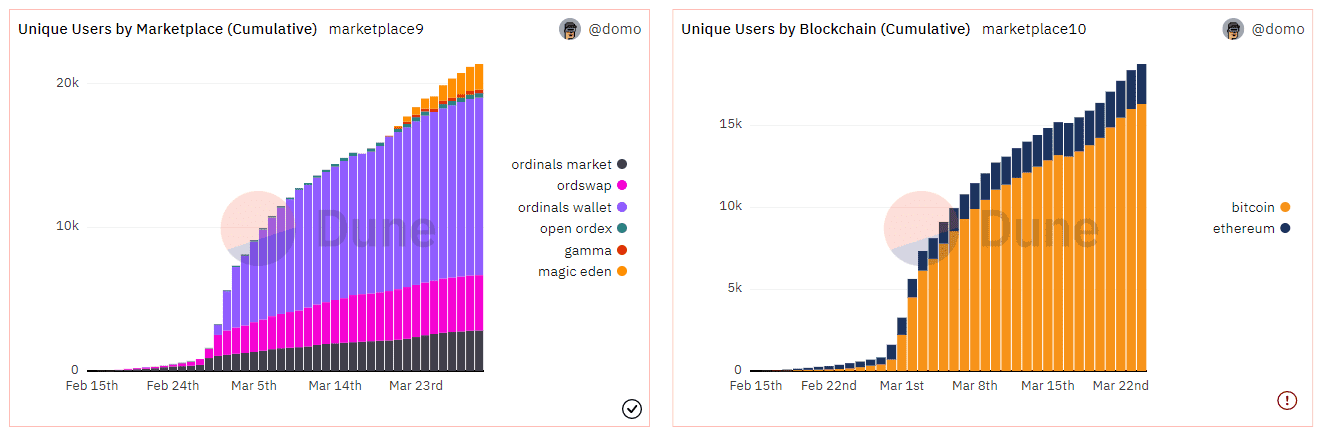Open the marketplace9 query link
Viewport: 1319px width, 434px height.
[x=376, y=29]
